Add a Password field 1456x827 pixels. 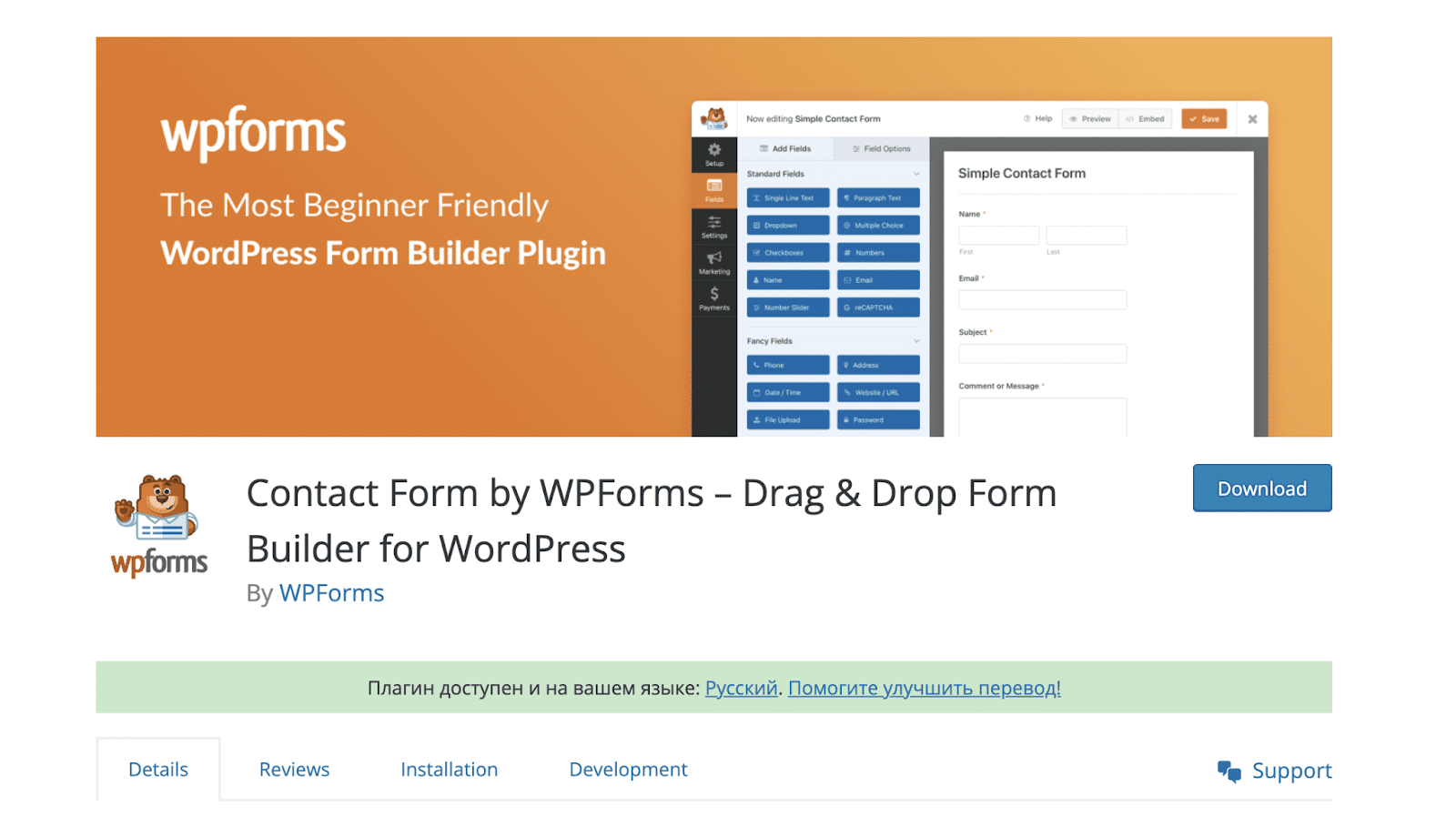coord(878,419)
